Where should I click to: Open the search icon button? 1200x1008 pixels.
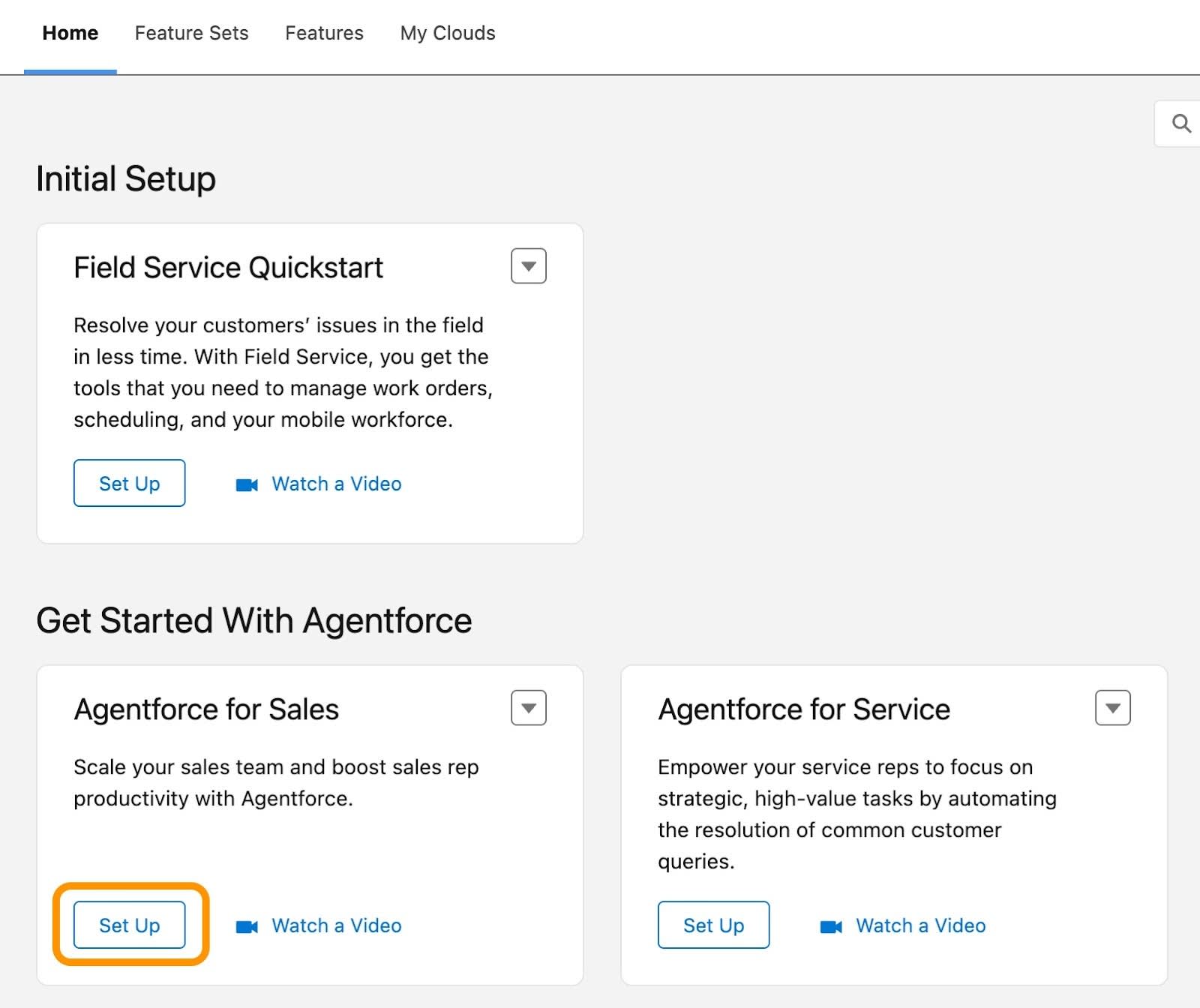coord(1180,124)
